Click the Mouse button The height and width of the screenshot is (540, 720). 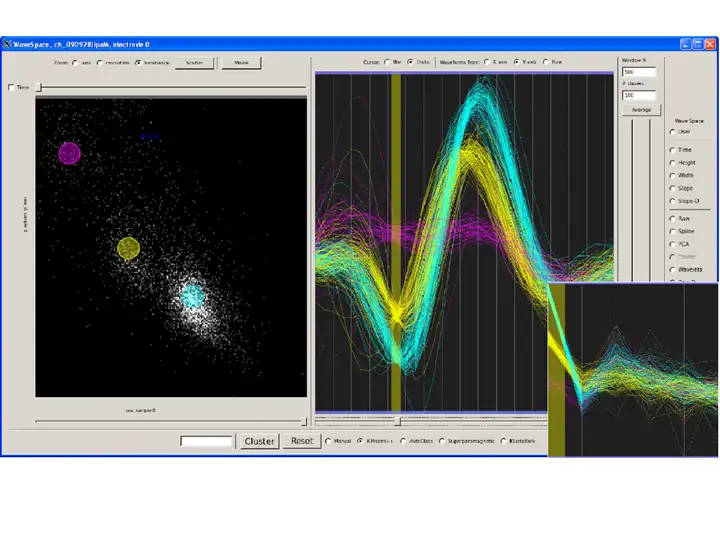coord(242,63)
